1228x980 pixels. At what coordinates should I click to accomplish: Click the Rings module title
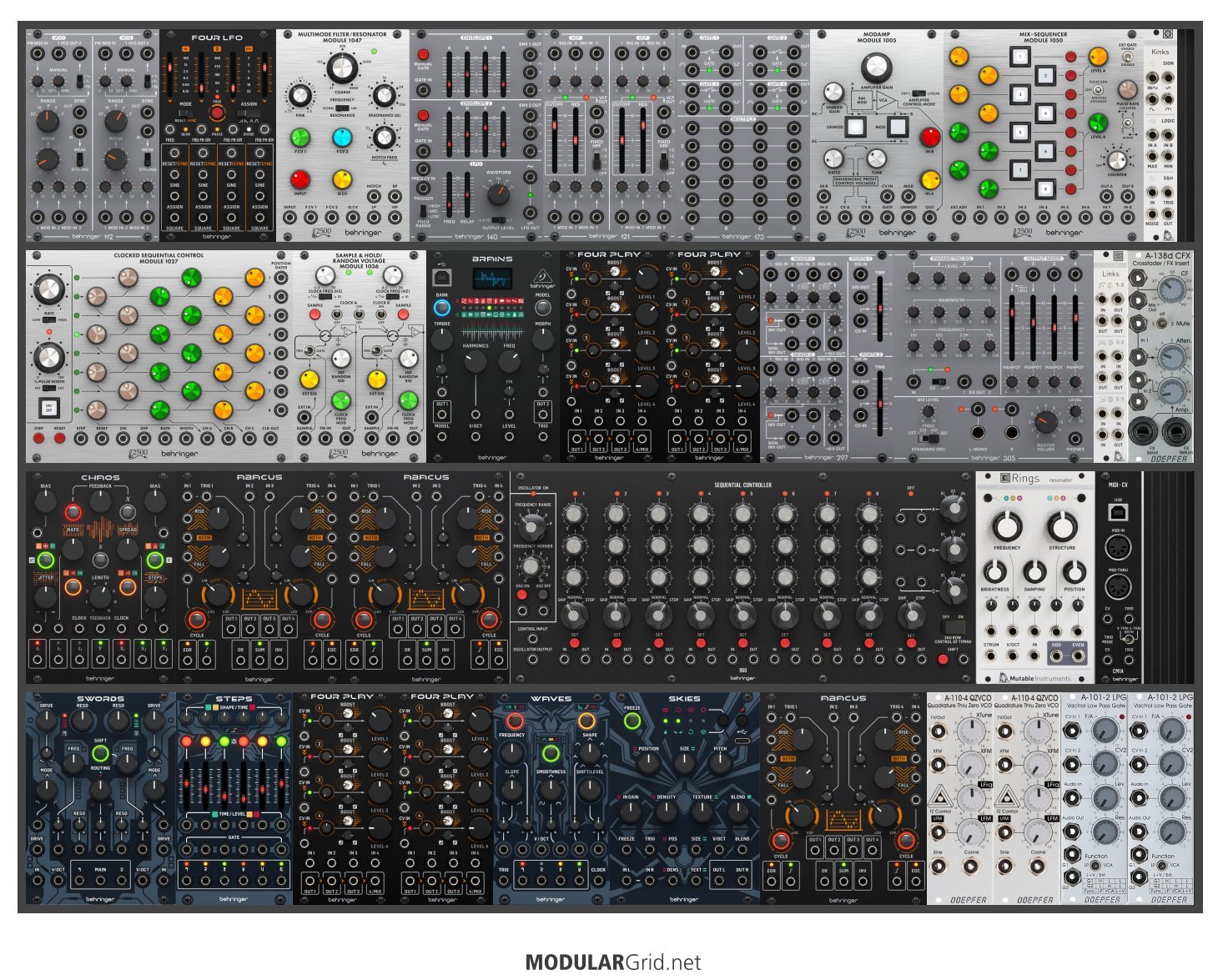click(x=1025, y=479)
